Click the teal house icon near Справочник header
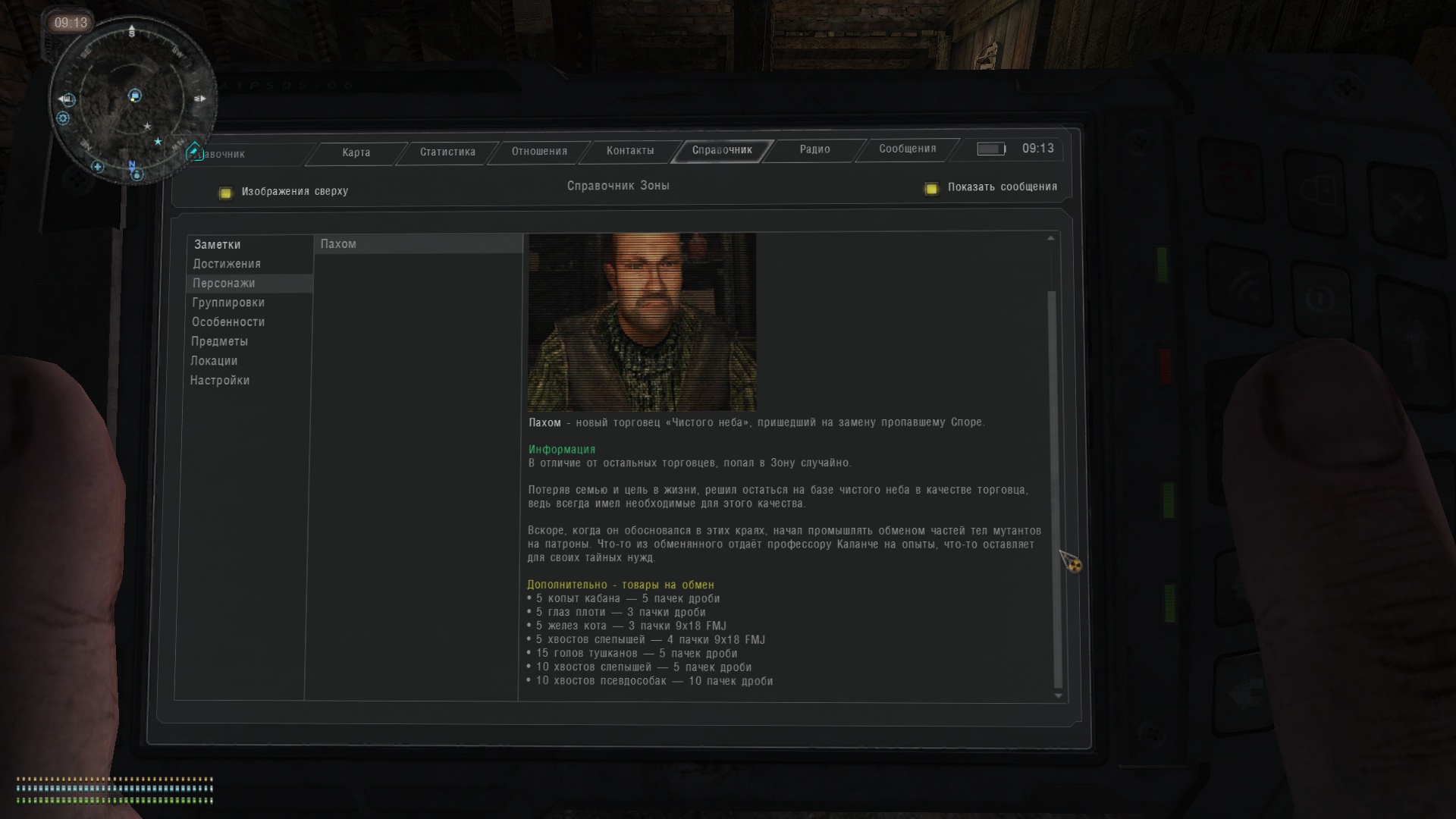 coord(194,151)
